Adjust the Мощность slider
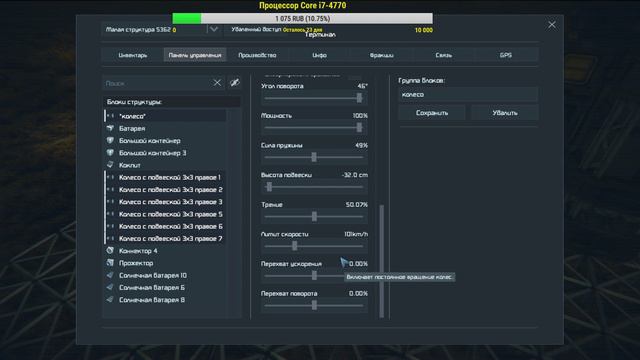The image size is (640, 360). [314, 127]
